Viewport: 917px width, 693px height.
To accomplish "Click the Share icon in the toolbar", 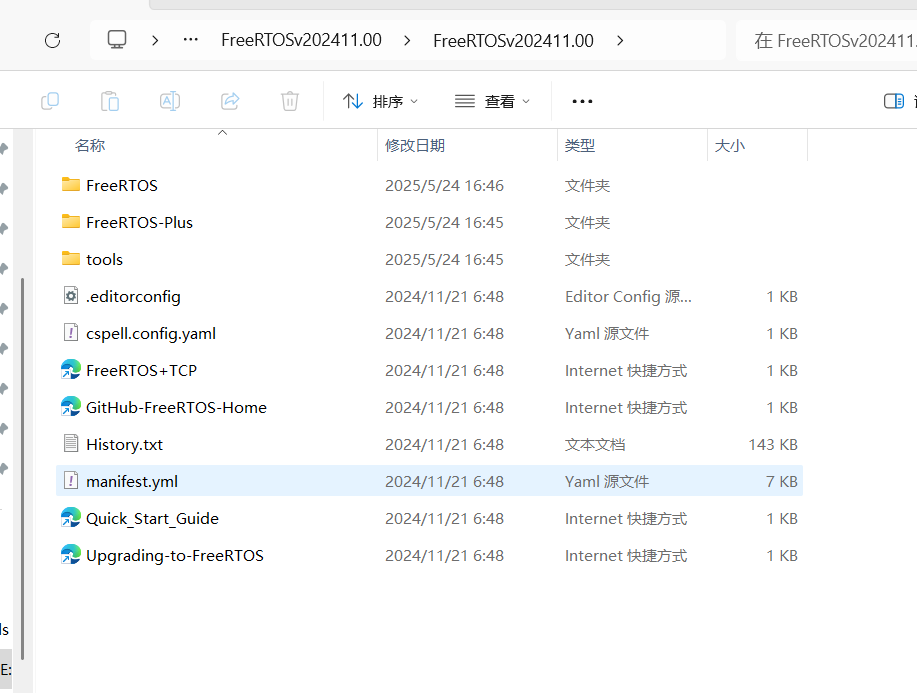I will [229, 100].
